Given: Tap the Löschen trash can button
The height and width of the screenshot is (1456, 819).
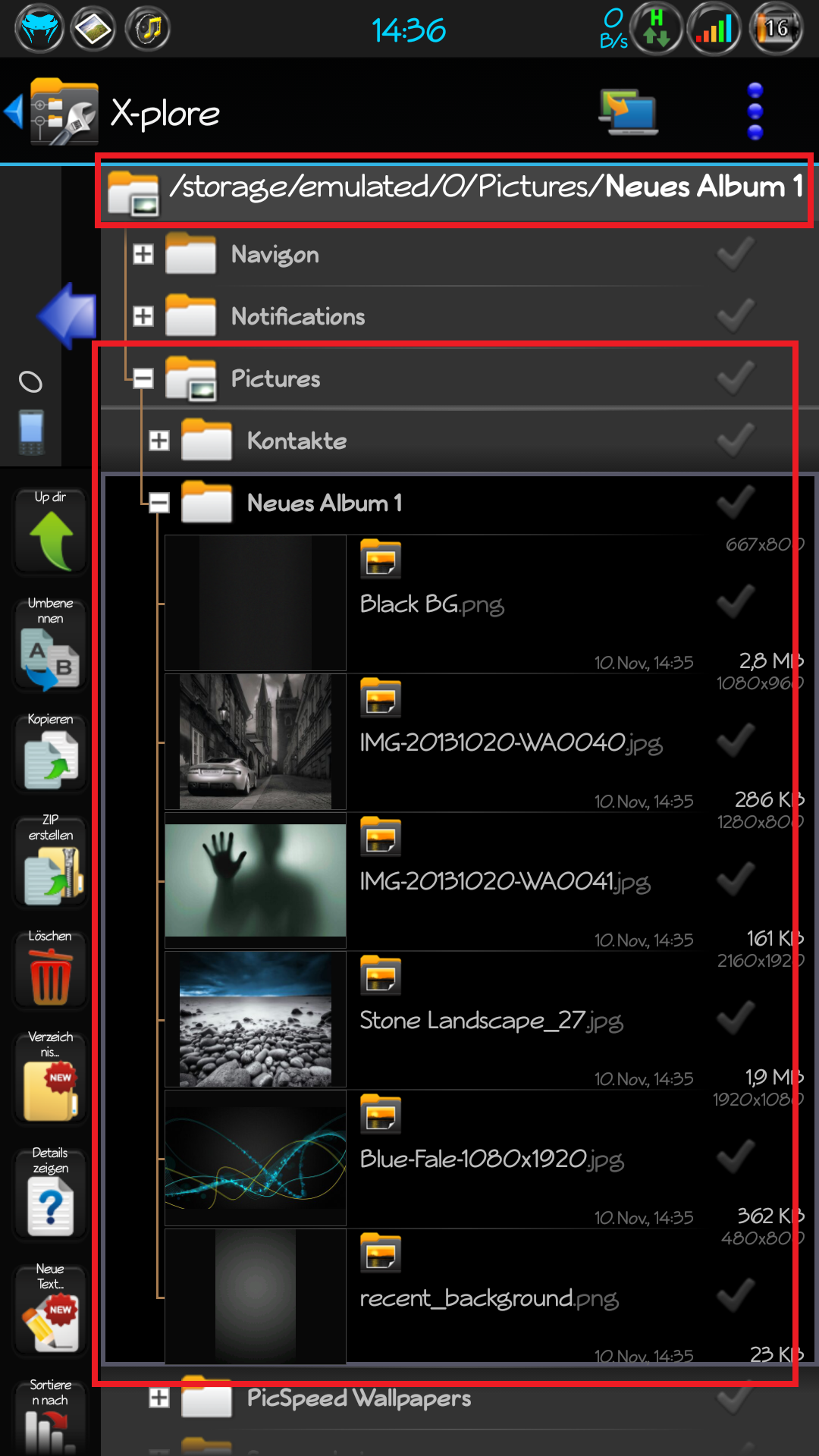Looking at the screenshot, I should (x=51, y=968).
